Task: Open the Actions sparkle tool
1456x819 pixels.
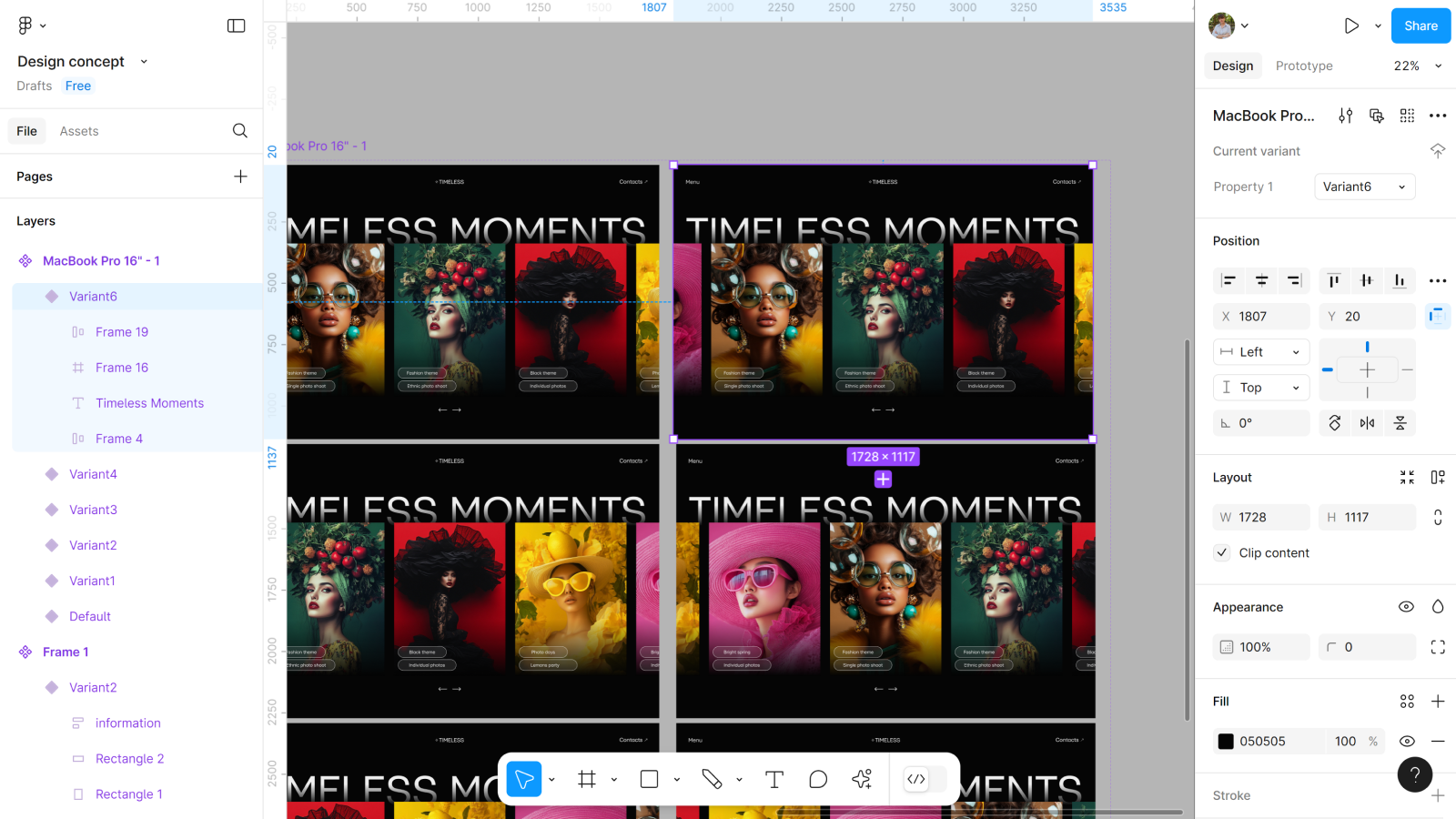Action: pyautogui.click(x=862, y=779)
